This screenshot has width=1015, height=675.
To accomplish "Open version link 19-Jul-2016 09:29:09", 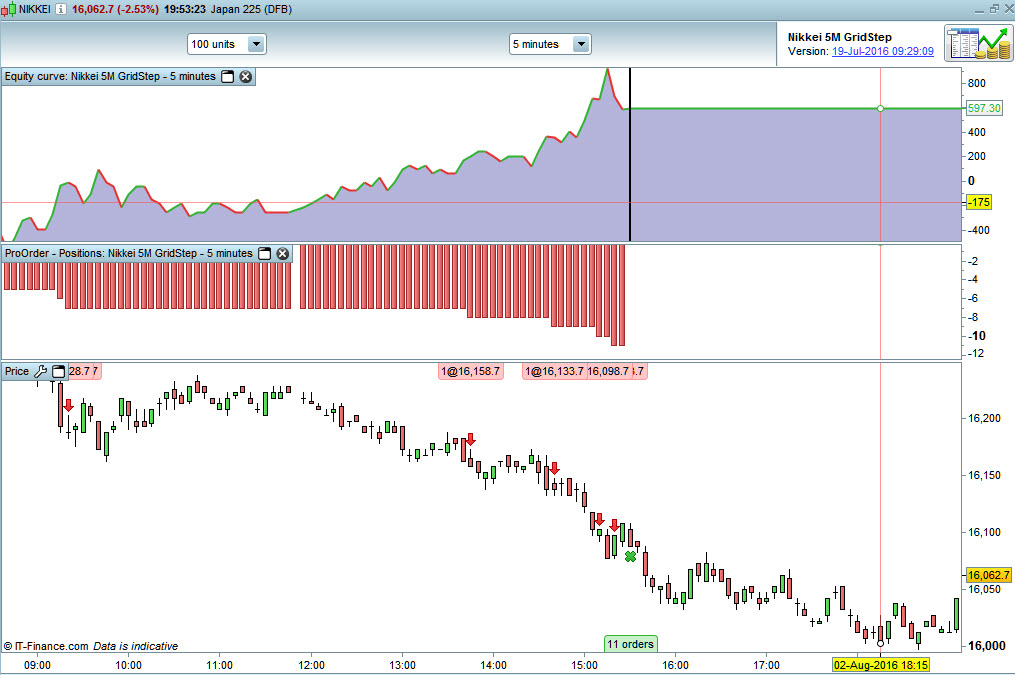I will pos(882,51).
